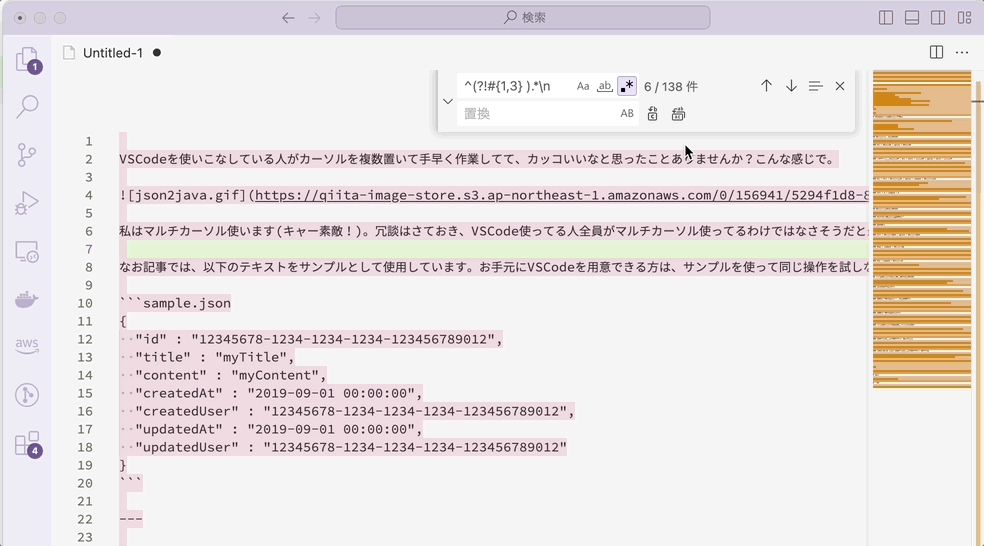This screenshot has height=546, width=984.
Task: Place the cursor on ```sample.json at line 10
Action: [175, 303]
